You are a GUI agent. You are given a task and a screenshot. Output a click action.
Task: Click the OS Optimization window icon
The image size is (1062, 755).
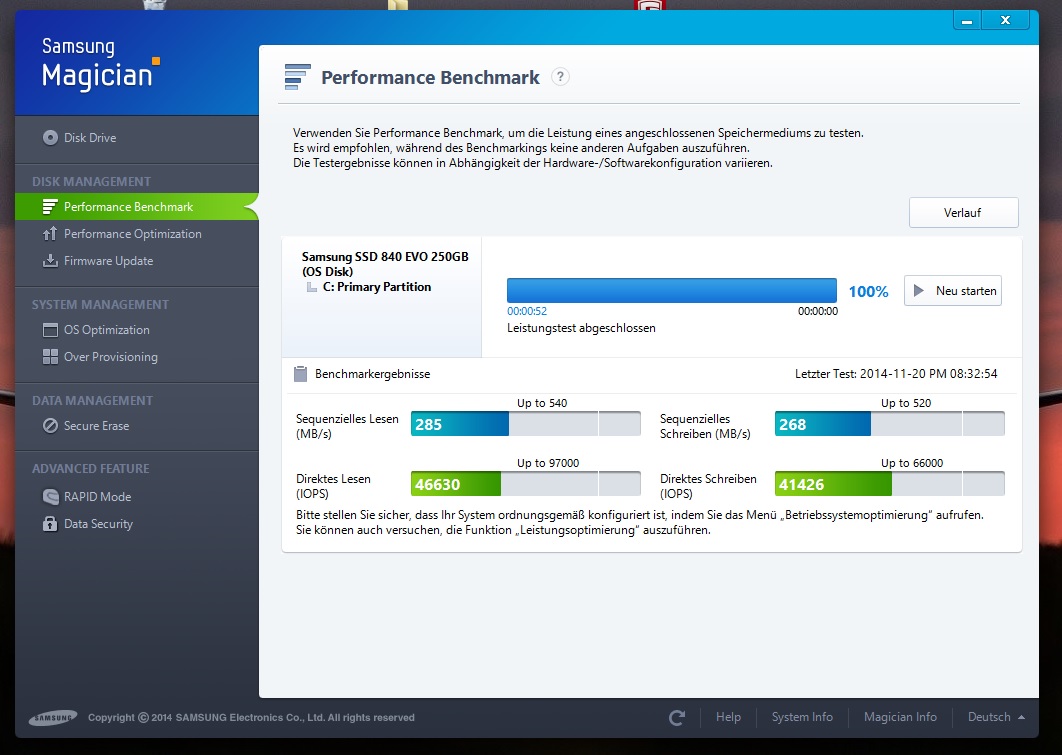click(50, 330)
